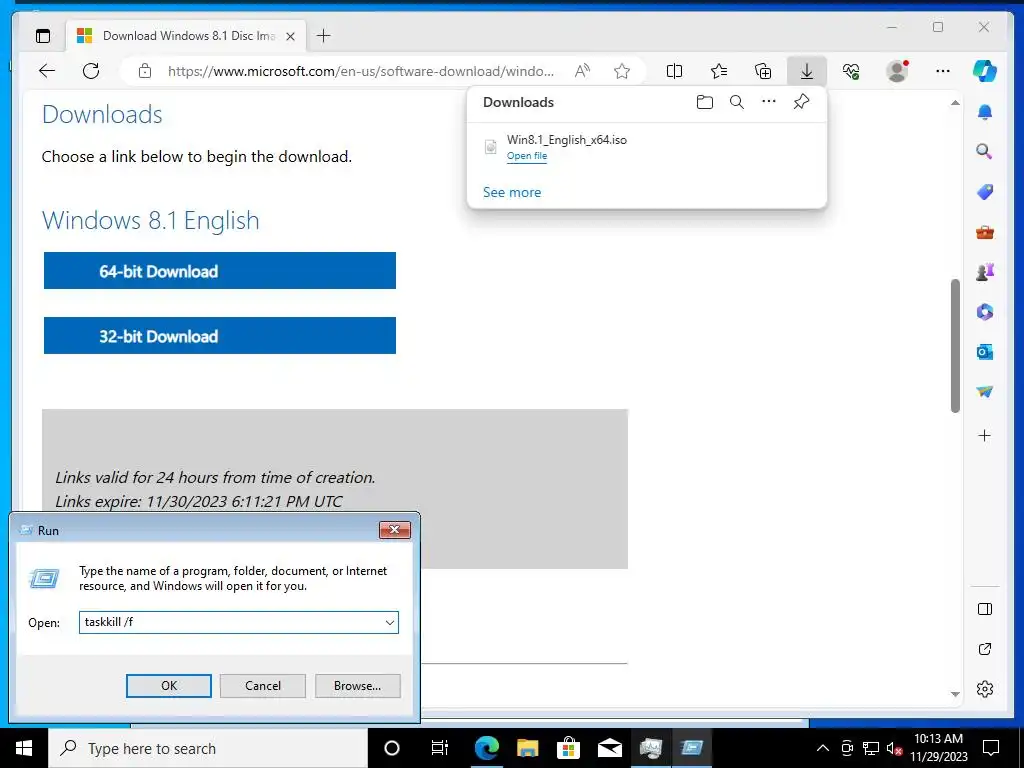Open Microsoft Edge from the taskbar

point(487,748)
